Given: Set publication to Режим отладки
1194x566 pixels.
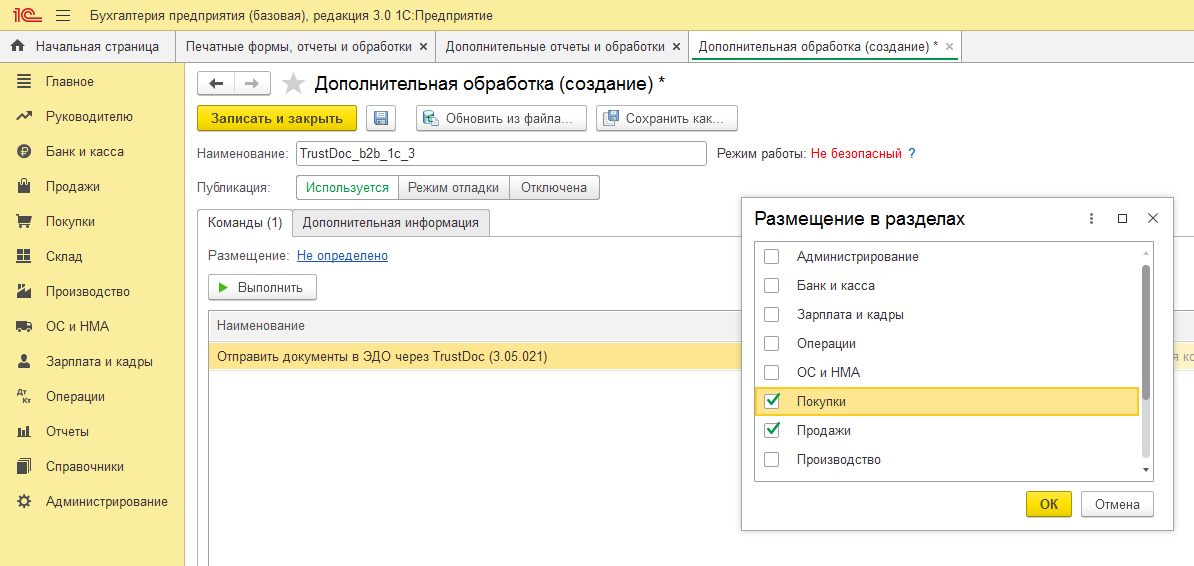Looking at the screenshot, I should 453,187.
